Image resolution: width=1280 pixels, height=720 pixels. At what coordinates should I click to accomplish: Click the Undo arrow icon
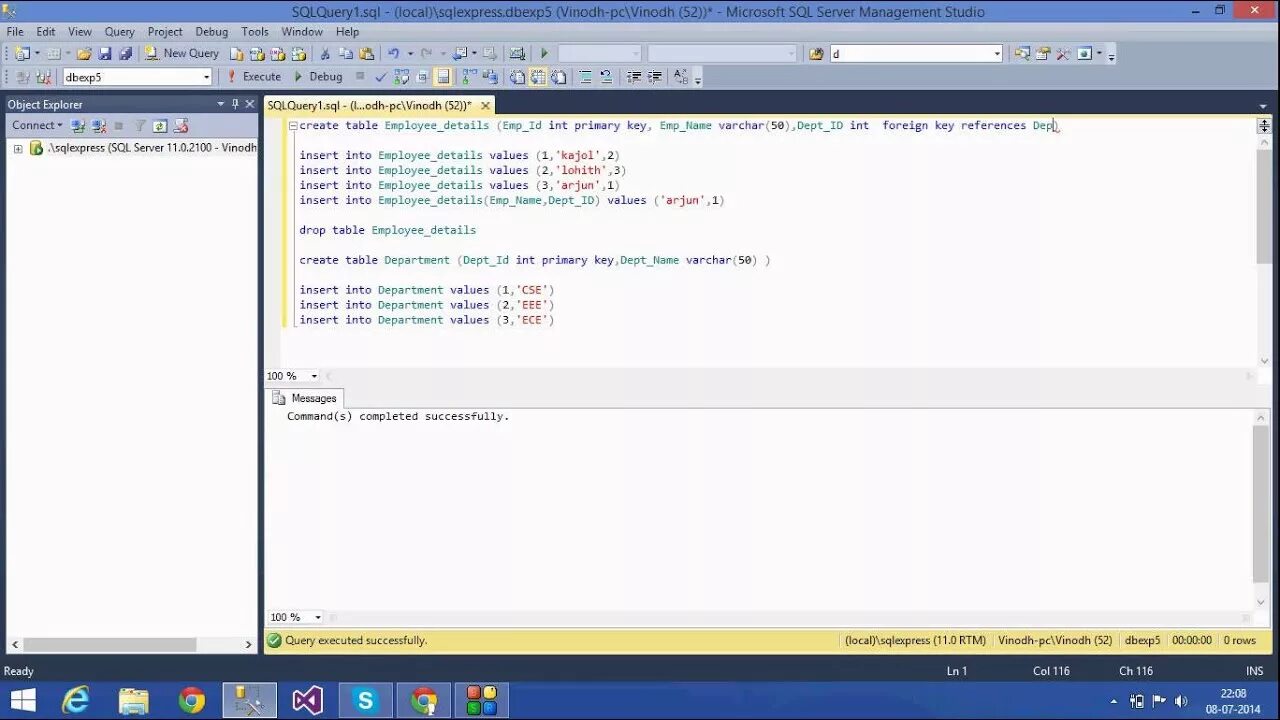[x=393, y=53]
